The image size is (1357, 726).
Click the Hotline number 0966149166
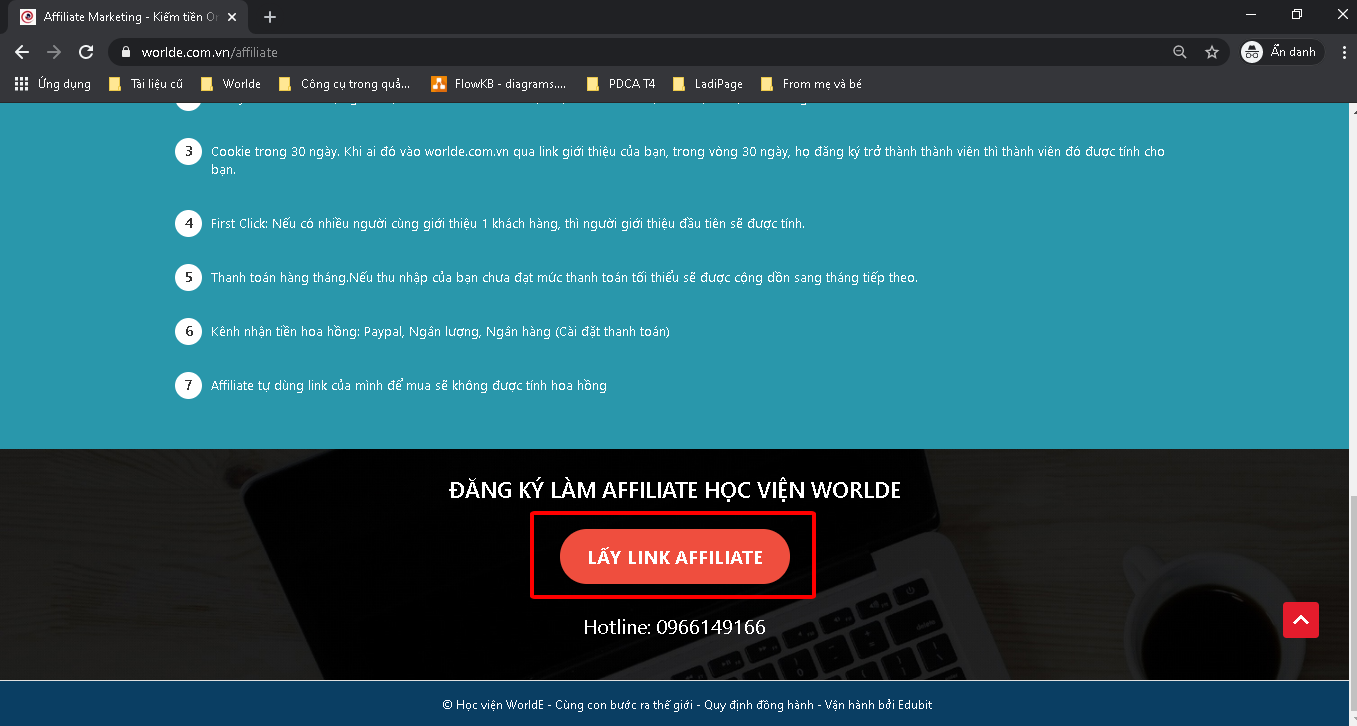(x=675, y=627)
